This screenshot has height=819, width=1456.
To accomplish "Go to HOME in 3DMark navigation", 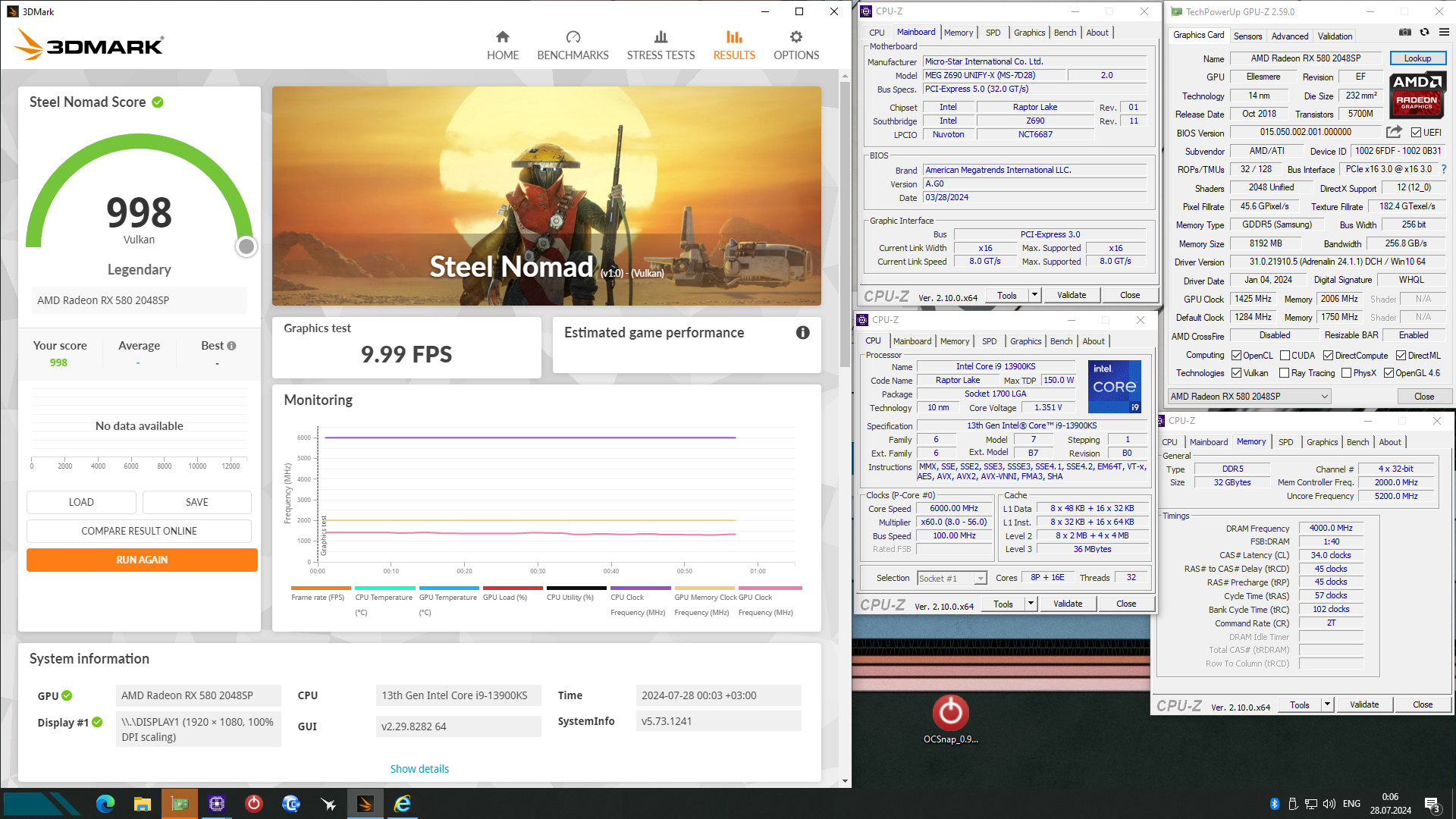I will pyautogui.click(x=503, y=45).
